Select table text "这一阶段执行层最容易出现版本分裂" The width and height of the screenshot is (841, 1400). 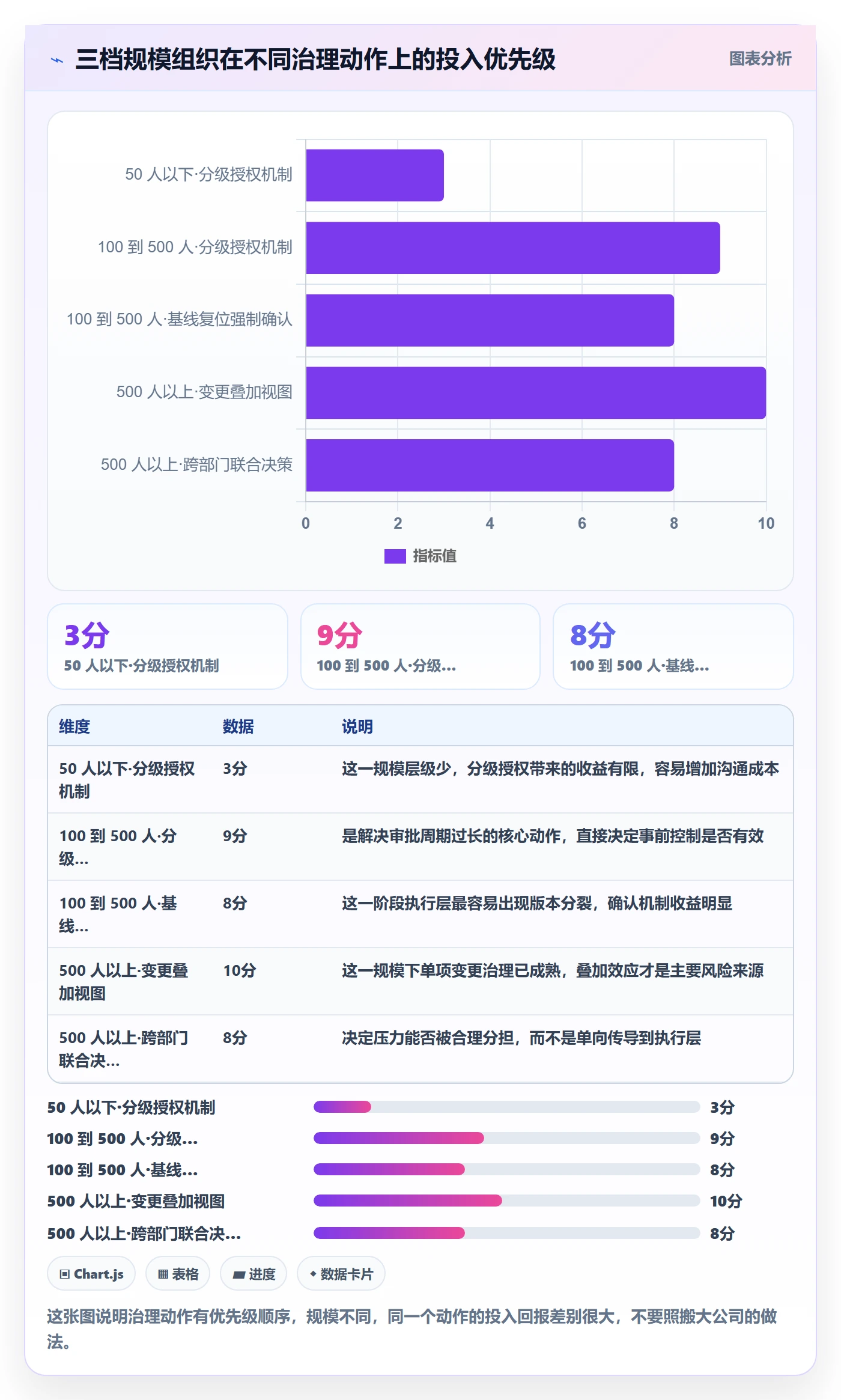467,903
